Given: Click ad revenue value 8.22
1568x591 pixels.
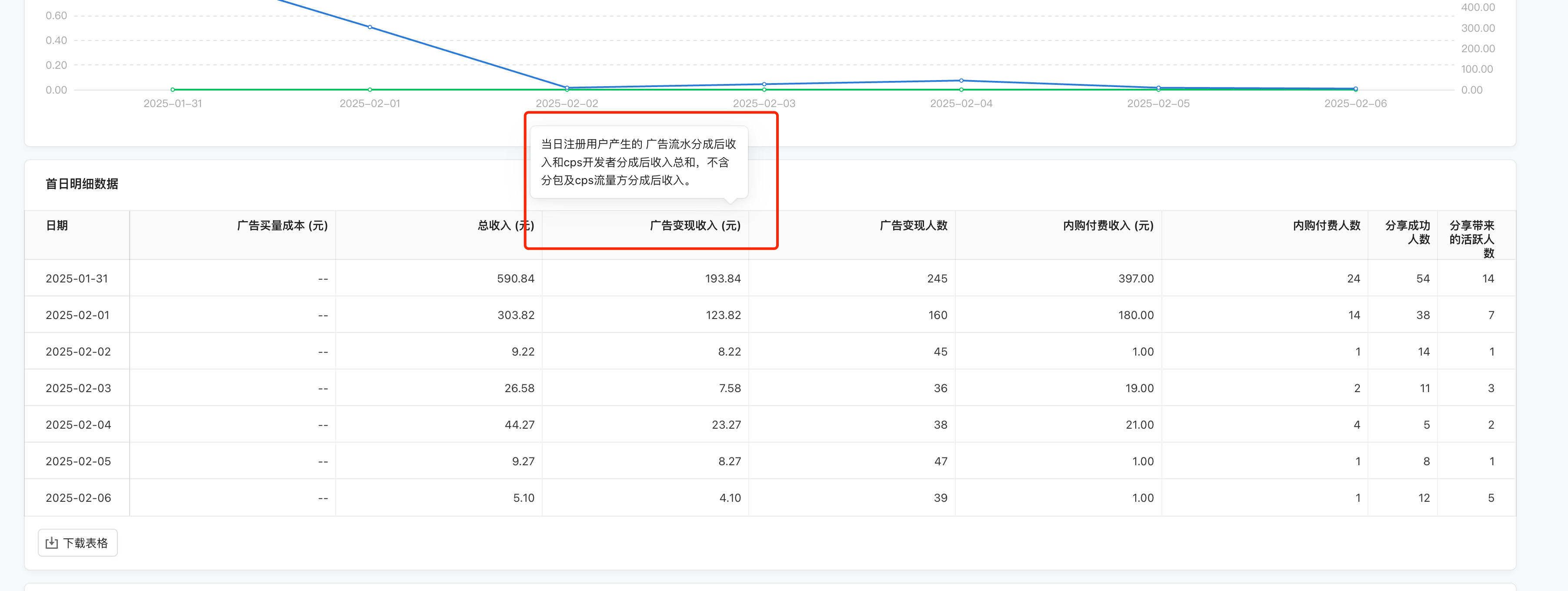Looking at the screenshot, I should [x=729, y=352].
